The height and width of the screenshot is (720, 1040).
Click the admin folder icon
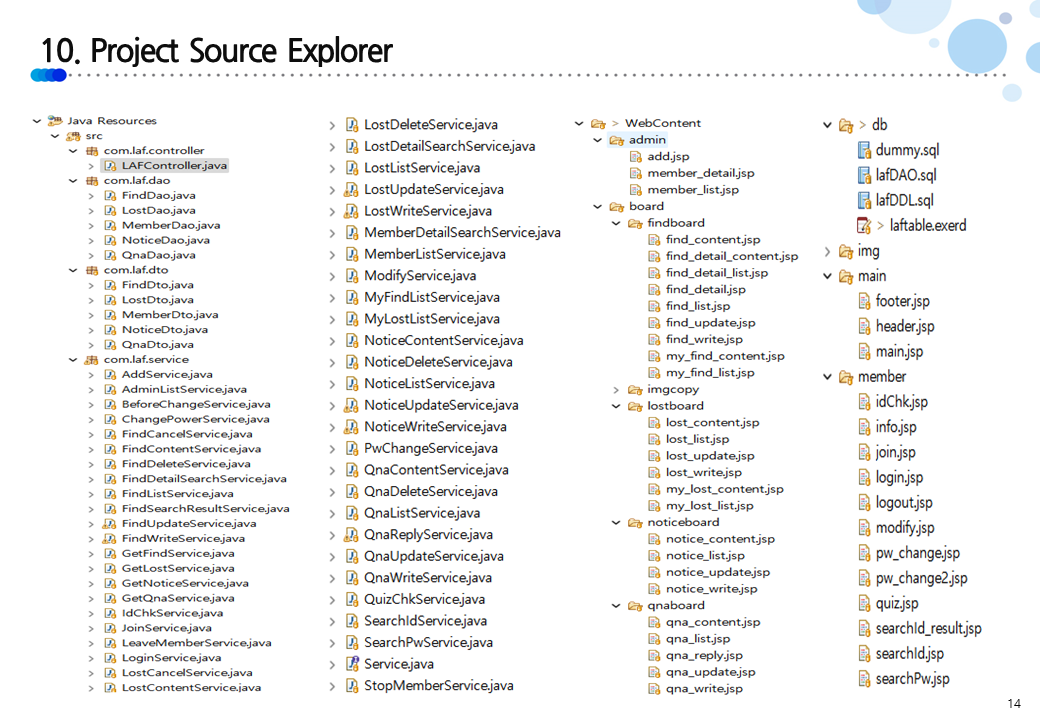[617, 140]
